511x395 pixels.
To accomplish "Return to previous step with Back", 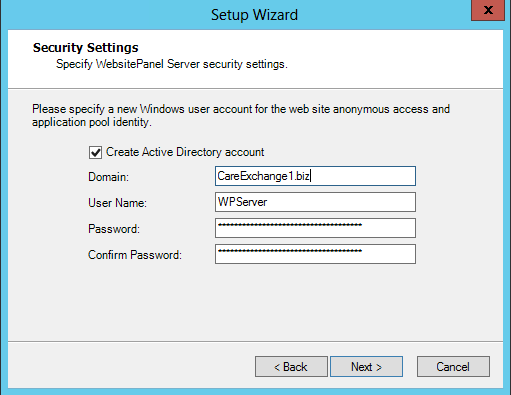I will 291,367.
